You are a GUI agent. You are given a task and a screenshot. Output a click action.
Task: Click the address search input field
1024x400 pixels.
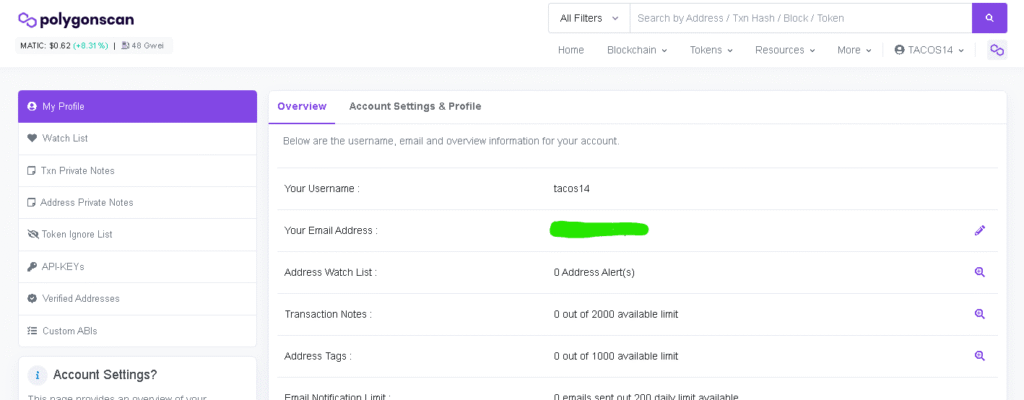tap(800, 18)
